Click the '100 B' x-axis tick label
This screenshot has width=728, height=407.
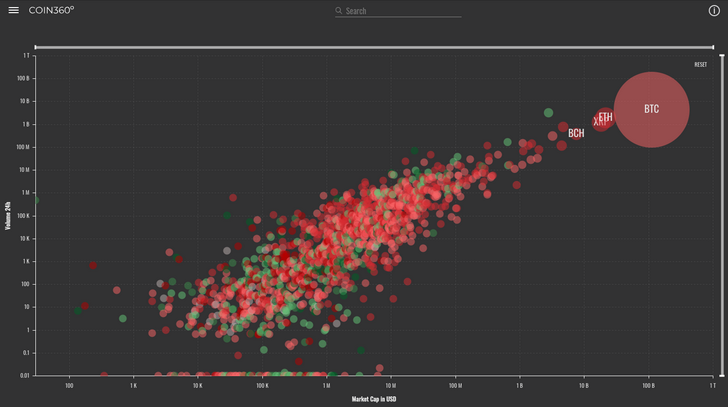click(x=648, y=386)
